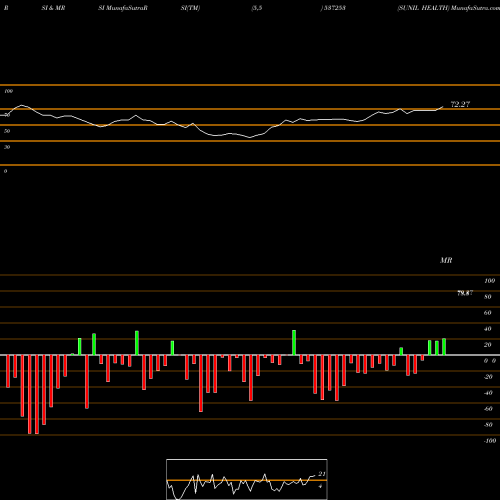Click the RSI value 72.27 label
The height and width of the screenshot is (500, 500).
click(x=460, y=104)
